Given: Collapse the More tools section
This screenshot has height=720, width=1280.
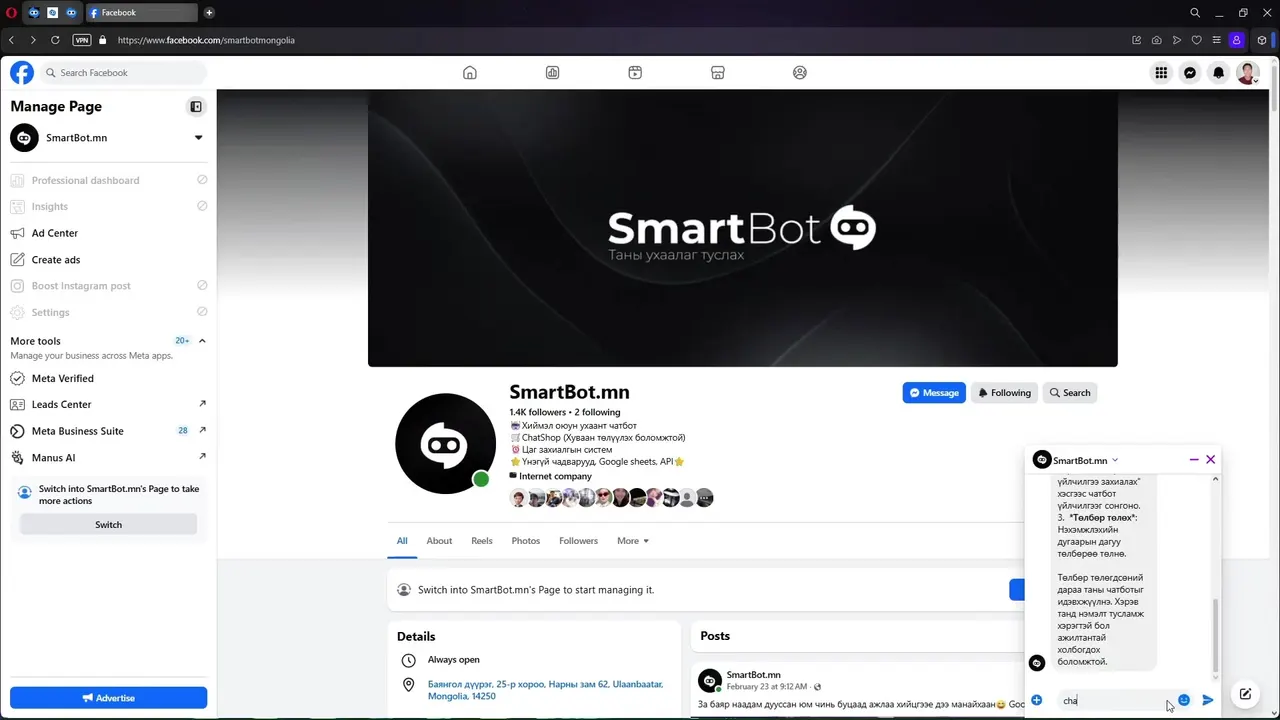Looking at the screenshot, I should (202, 341).
